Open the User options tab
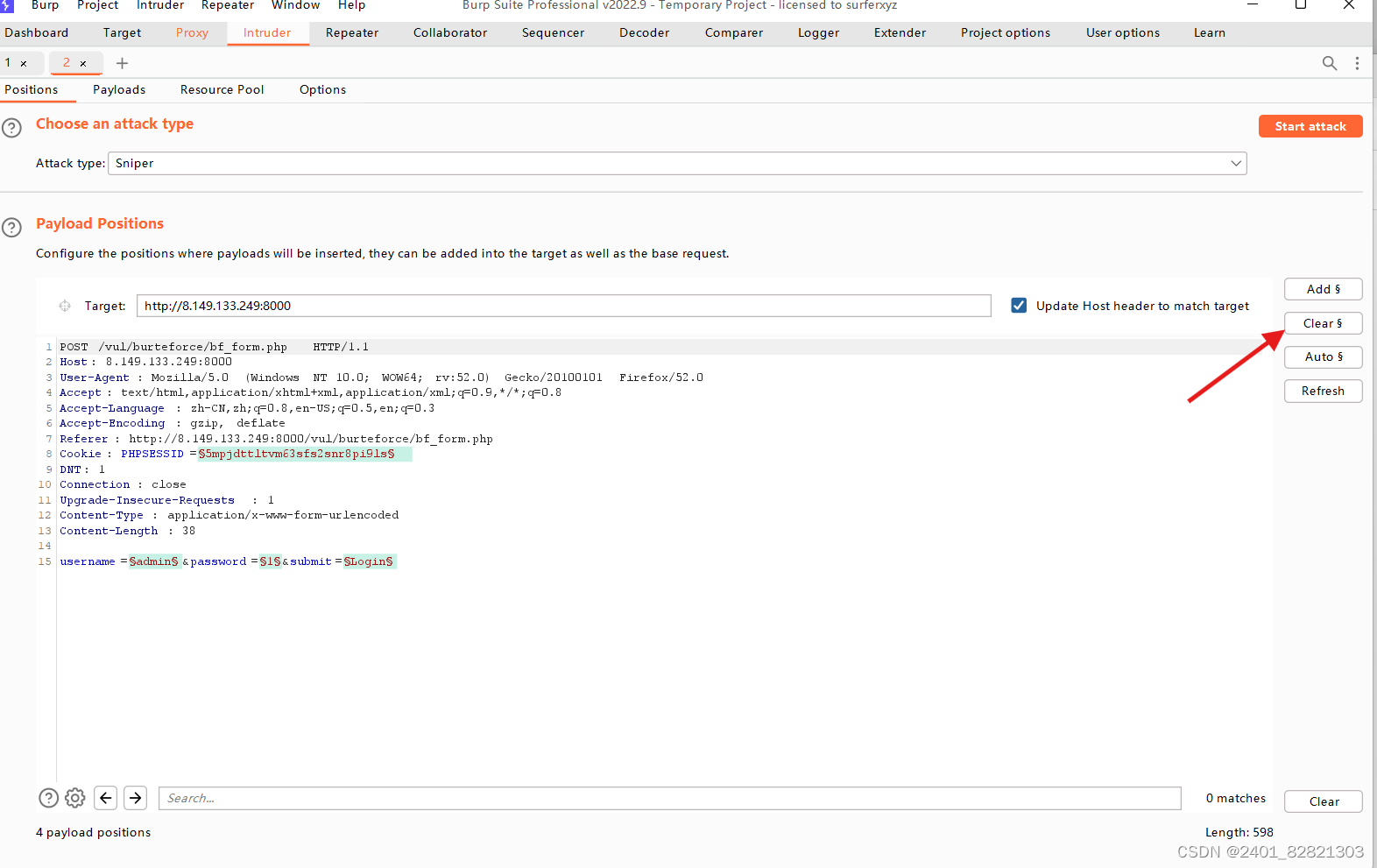The image size is (1377, 868). [1123, 33]
